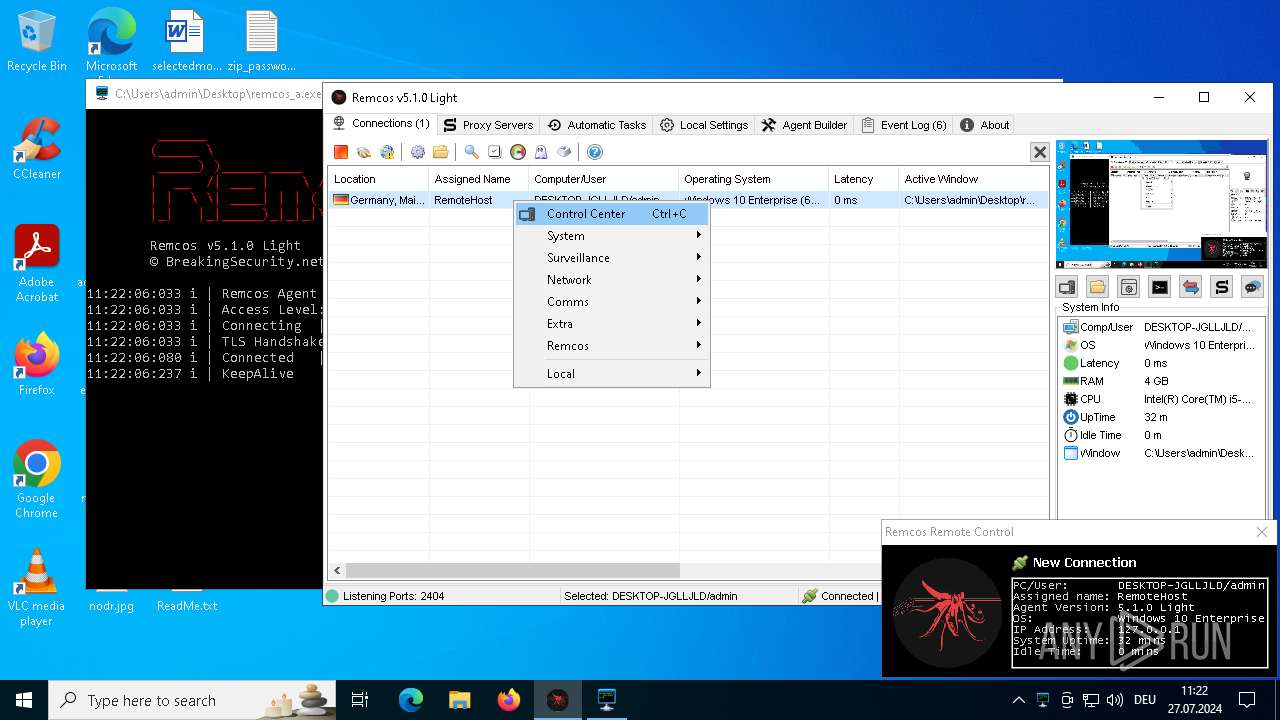Expand the Remcos submenu
The image size is (1280, 720).
(x=611, y=346)
